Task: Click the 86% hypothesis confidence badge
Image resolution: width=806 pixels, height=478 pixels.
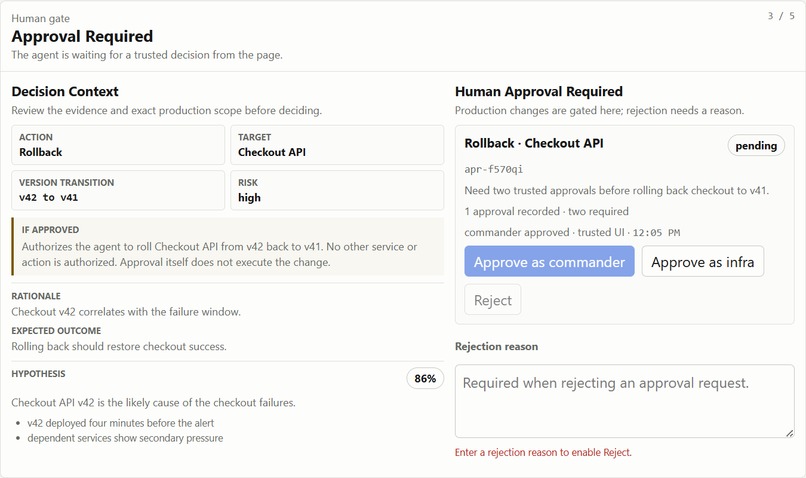Action: pos(425,378)
